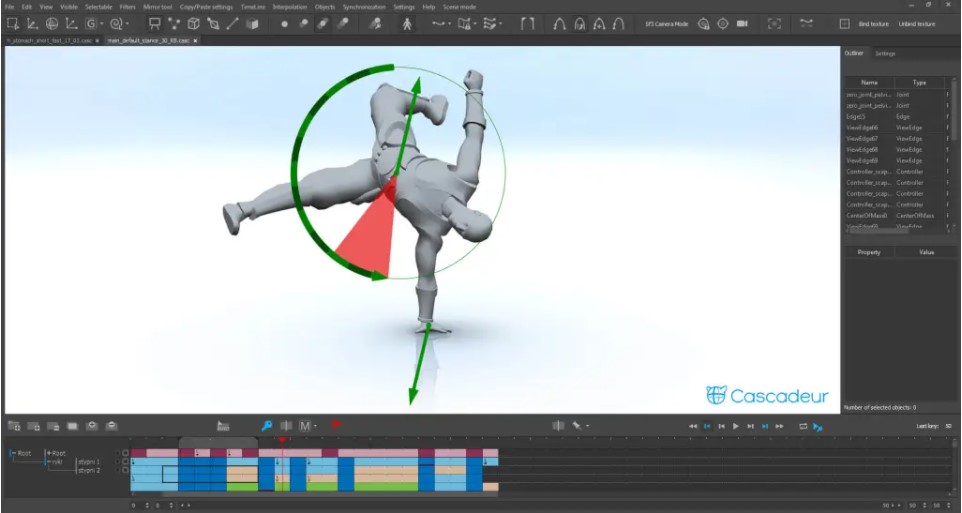Switch to the Settings tab in right panel
This screenshot has height=513, width=962.
click(885, 53)
